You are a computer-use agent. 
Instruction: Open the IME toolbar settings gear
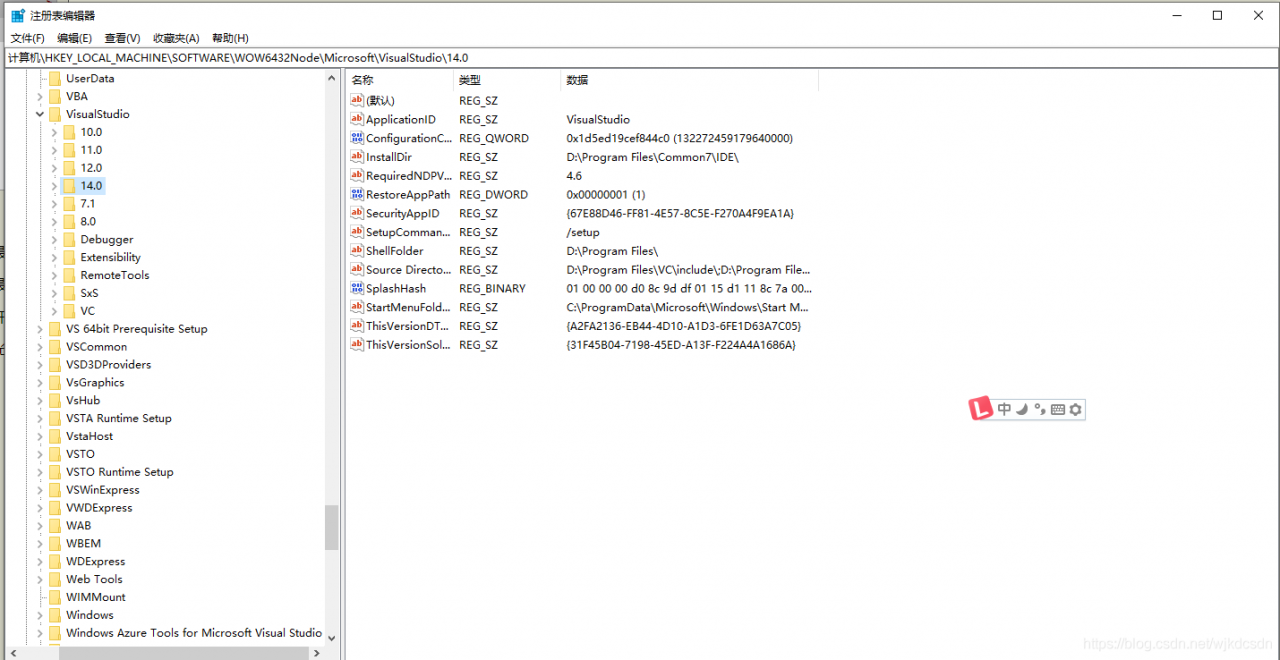click(1076, 409)
